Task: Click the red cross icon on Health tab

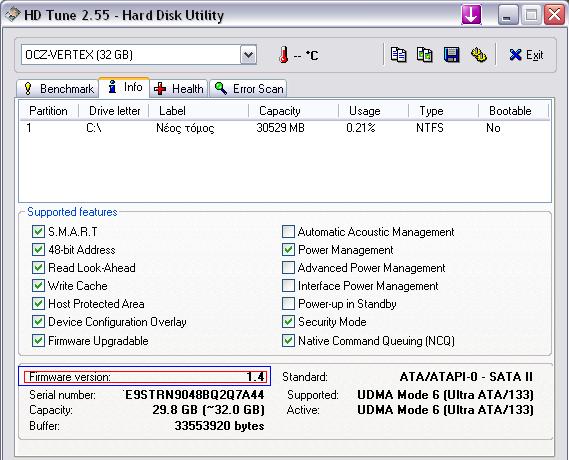Action: coord(160,89)
